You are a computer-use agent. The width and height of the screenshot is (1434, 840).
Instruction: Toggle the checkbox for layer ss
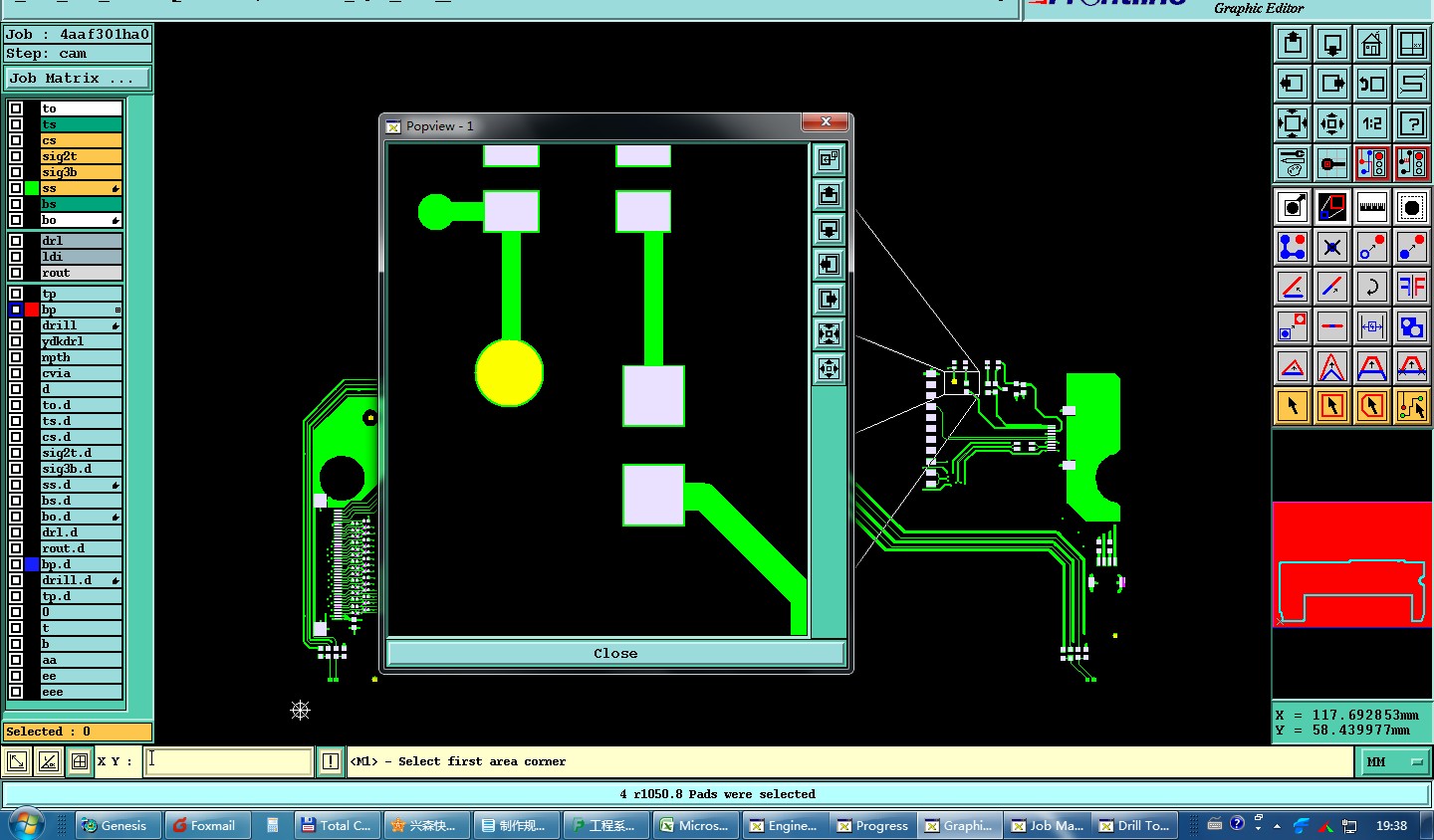pyautogui.click(x=16, y=188)
